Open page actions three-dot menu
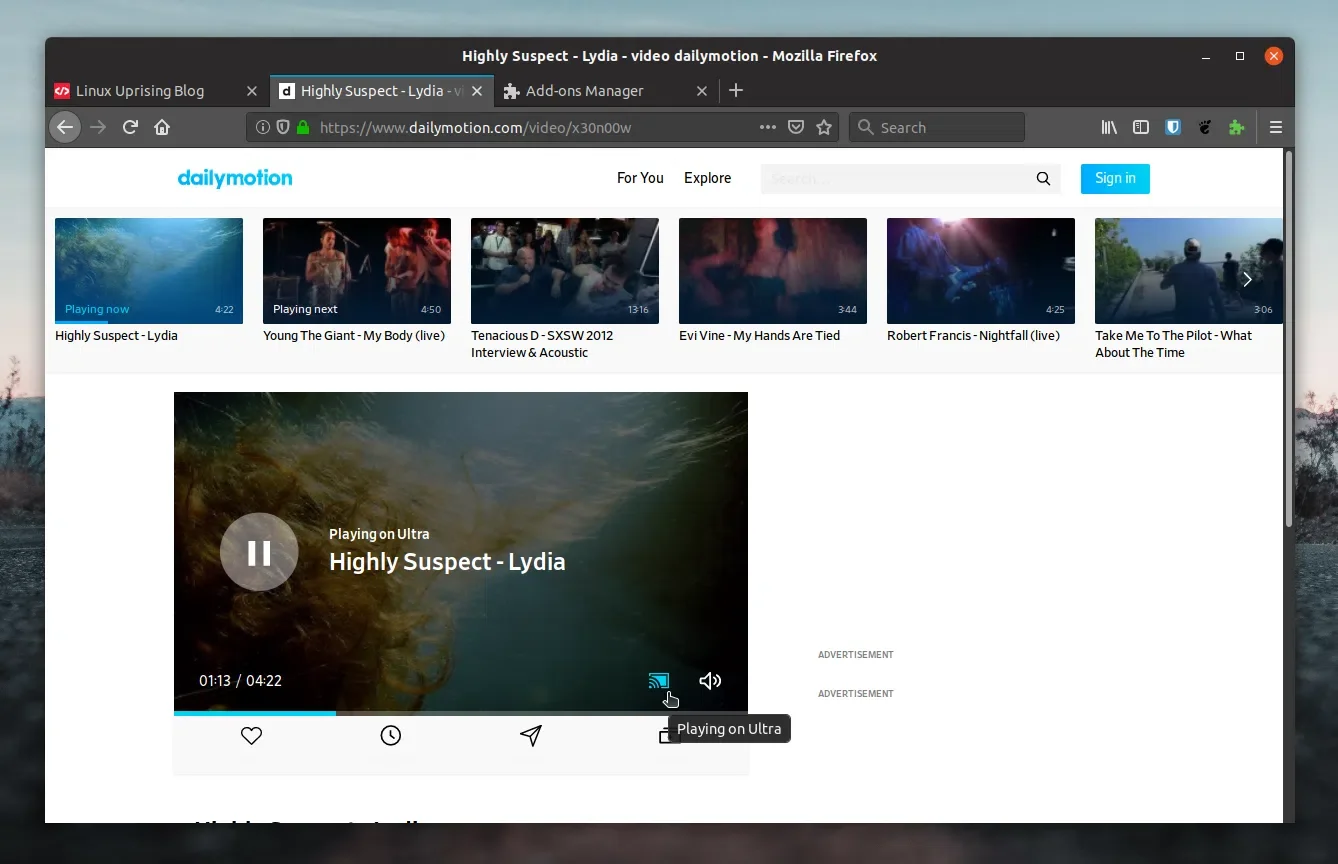Image resolution: width=1338 pixels, height=864 pixels. click(x=767, y=128)
